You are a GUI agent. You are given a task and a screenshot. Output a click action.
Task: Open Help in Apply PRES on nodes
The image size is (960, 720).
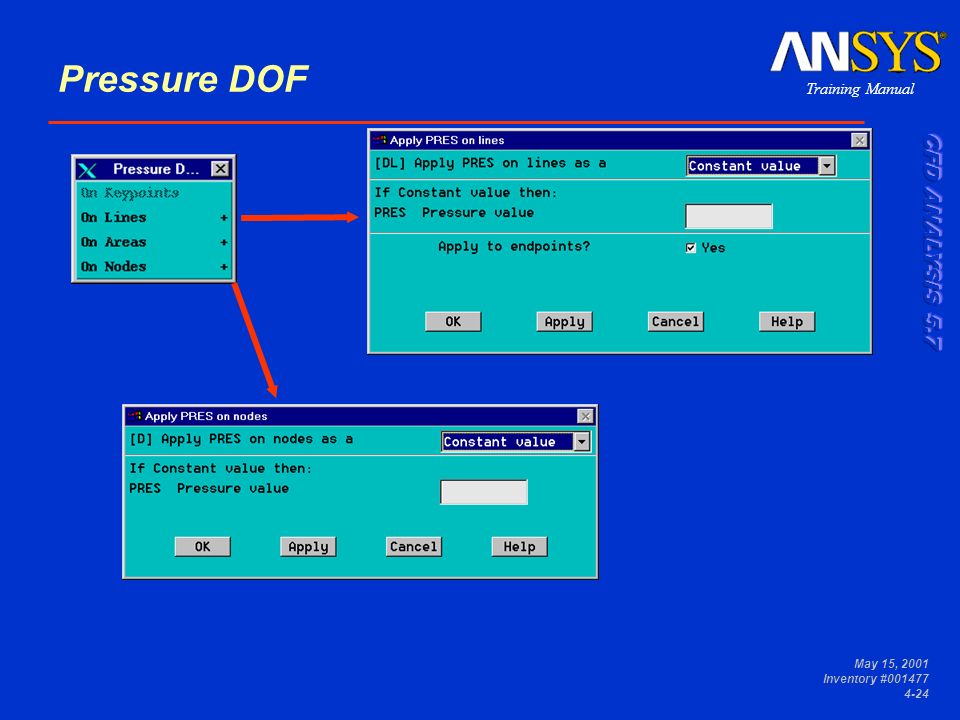tap(519, 547)
